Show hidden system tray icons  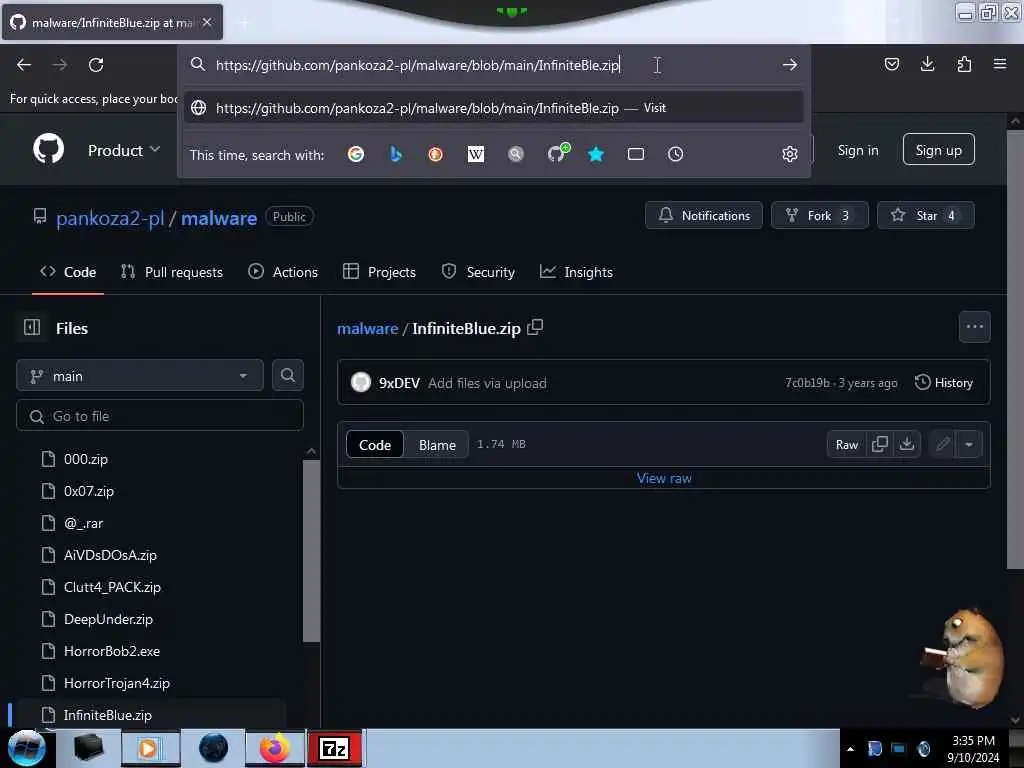(850, 749)
